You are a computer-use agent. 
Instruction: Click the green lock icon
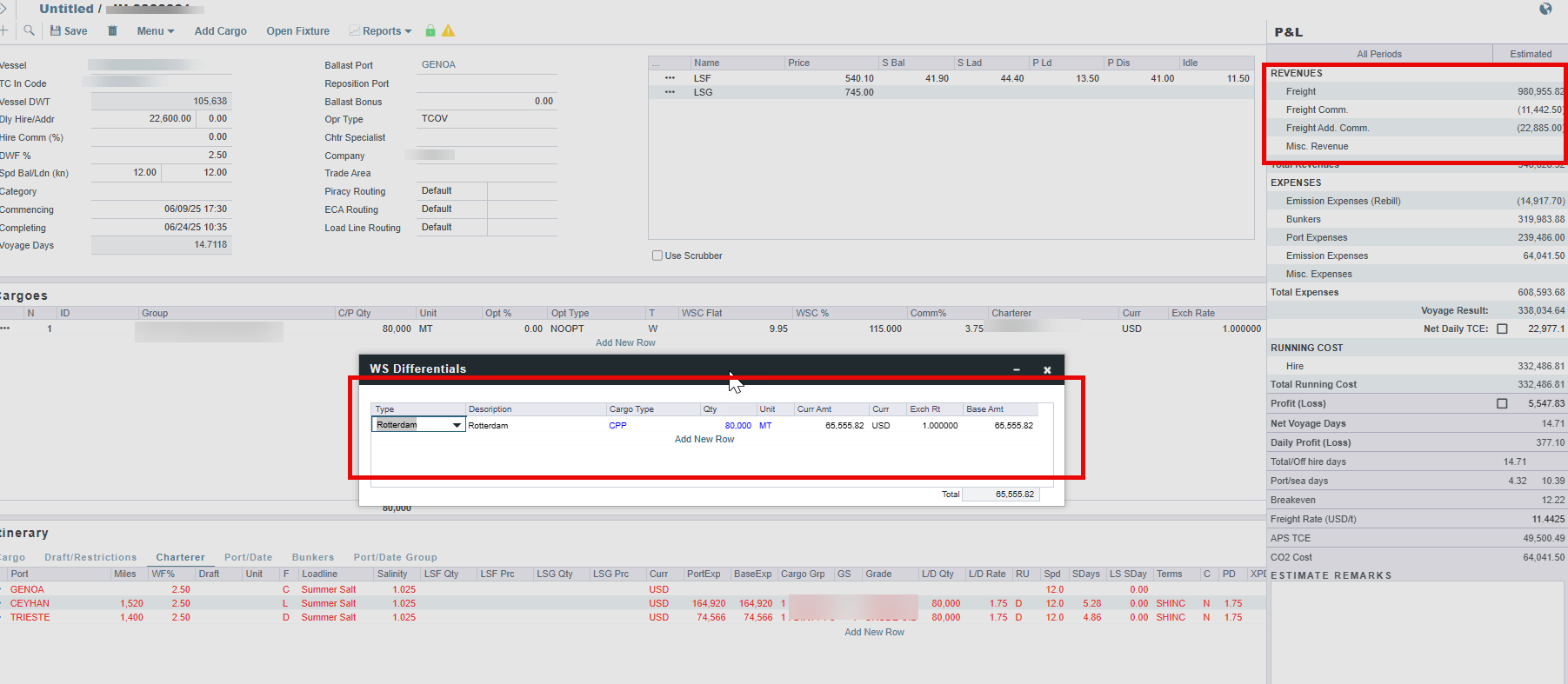[430, 30]
